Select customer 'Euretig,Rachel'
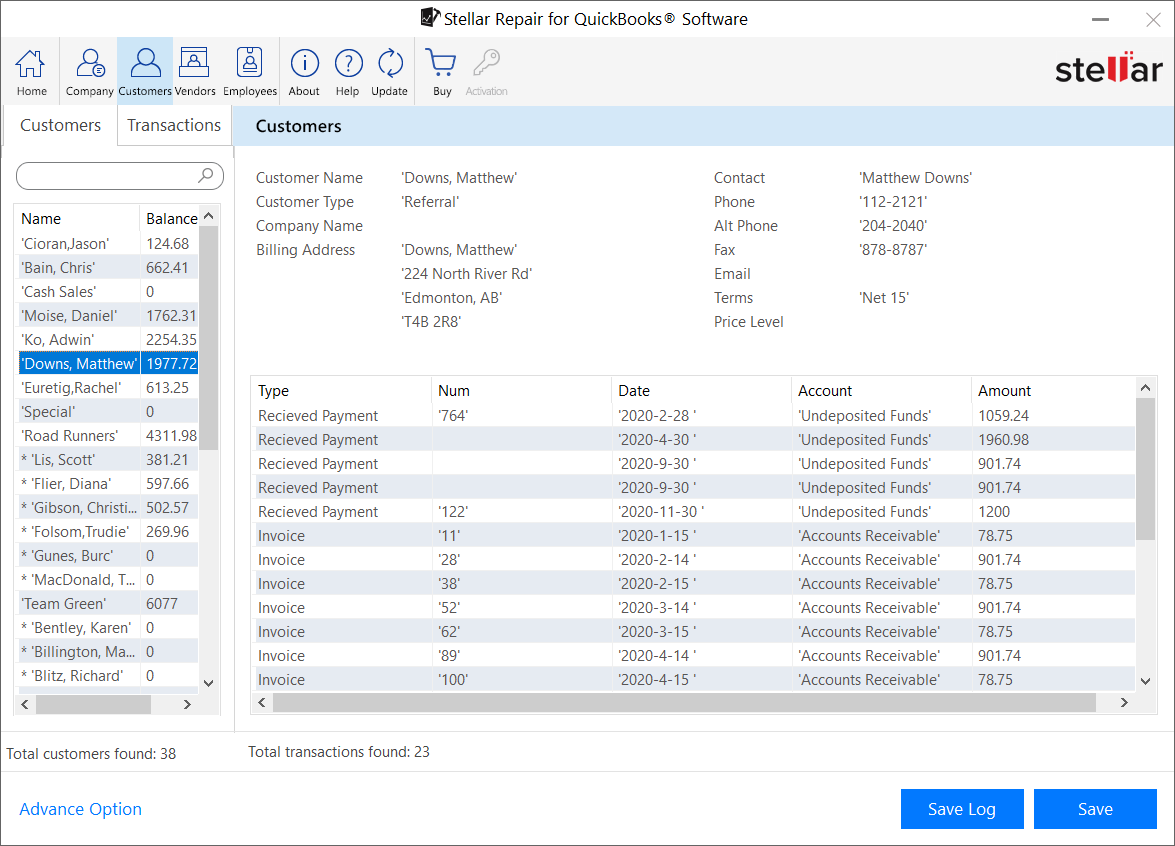Screen dimensions: 1175x846 tap(109, 387)
